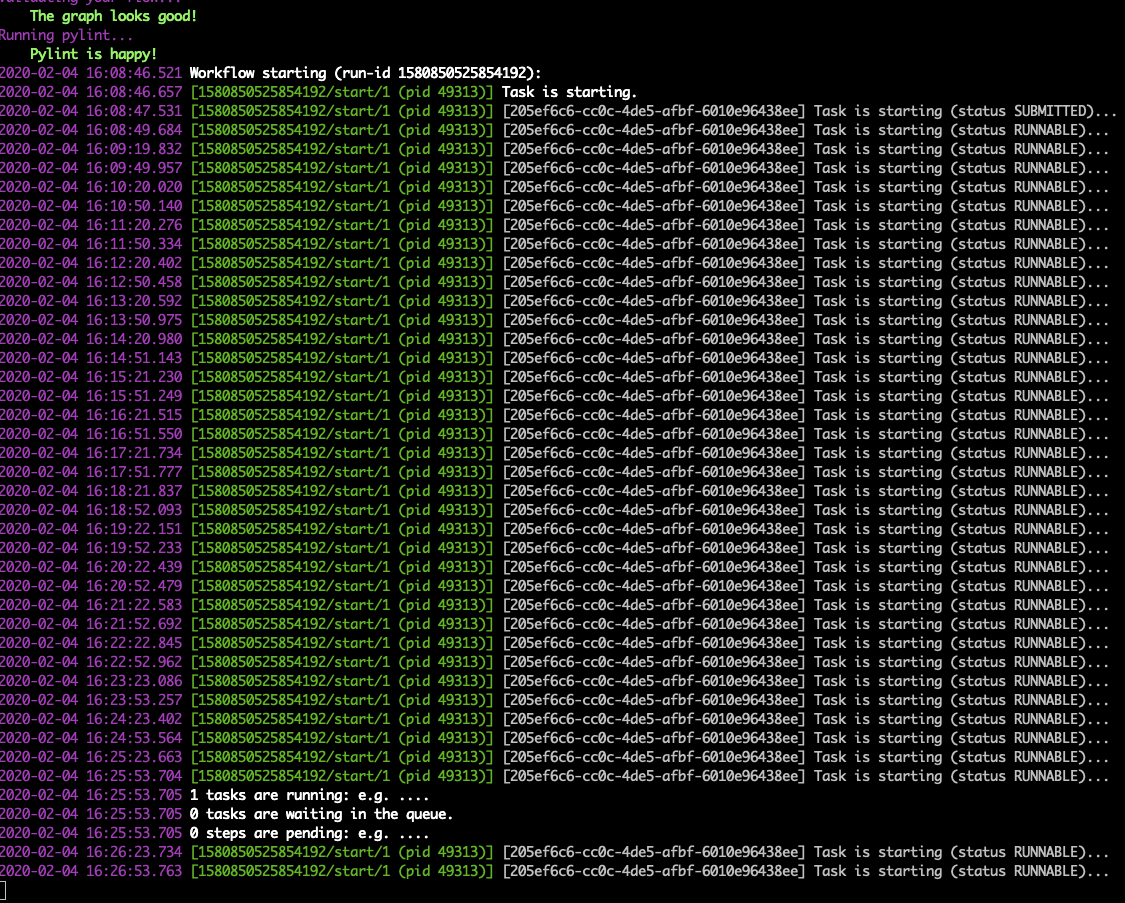Click "0 tasks are waiting in the queue." line
The width and height of the screenshot is (1125, 903).
coord(321,814)
